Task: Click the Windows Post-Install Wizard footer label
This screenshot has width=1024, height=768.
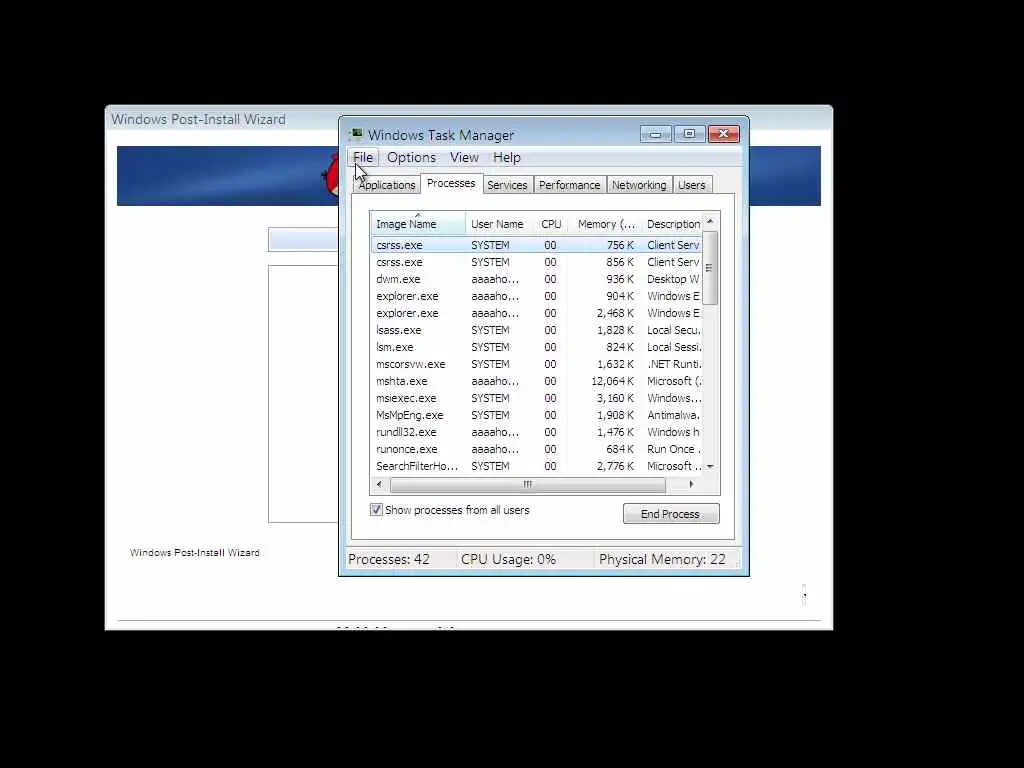Action: pos(195,552)
